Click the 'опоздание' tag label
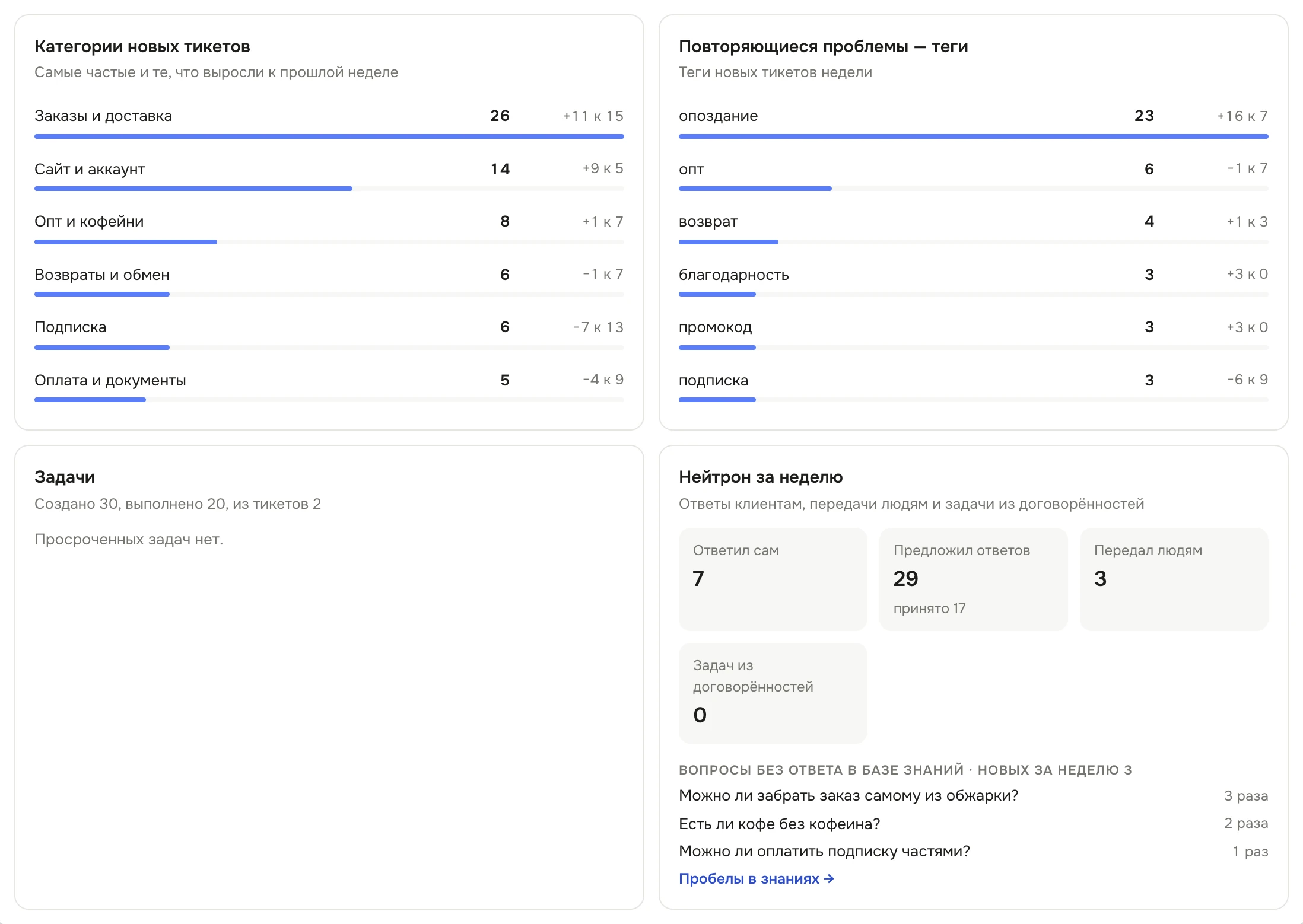 coord(719,116)
